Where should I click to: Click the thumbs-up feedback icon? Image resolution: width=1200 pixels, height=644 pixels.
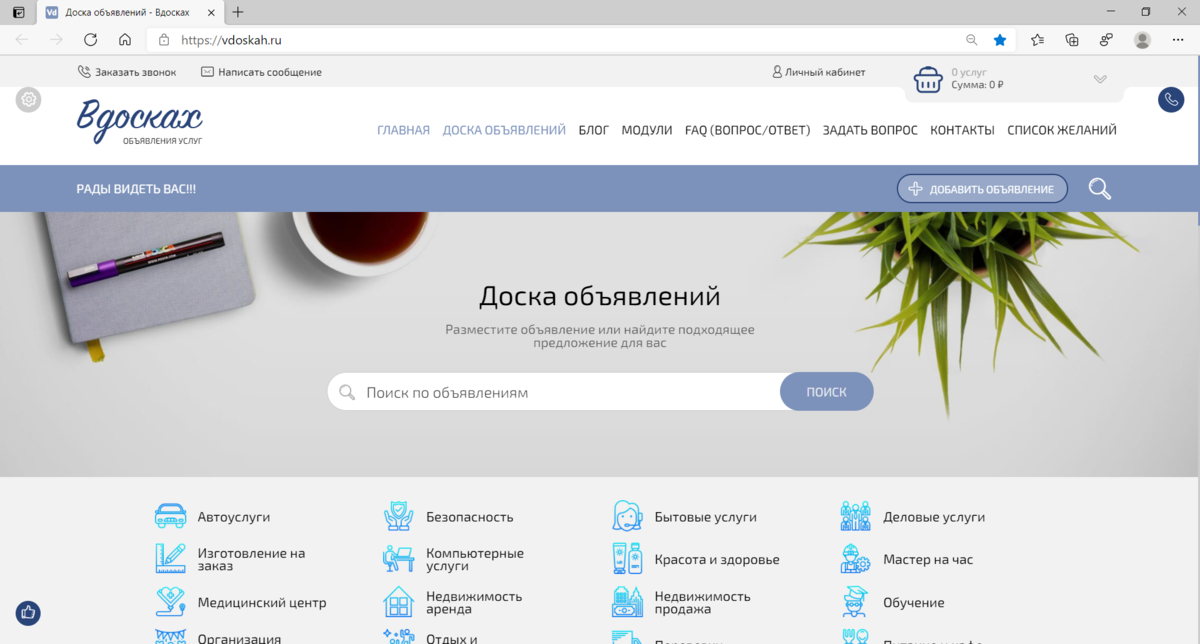[28, 613]
